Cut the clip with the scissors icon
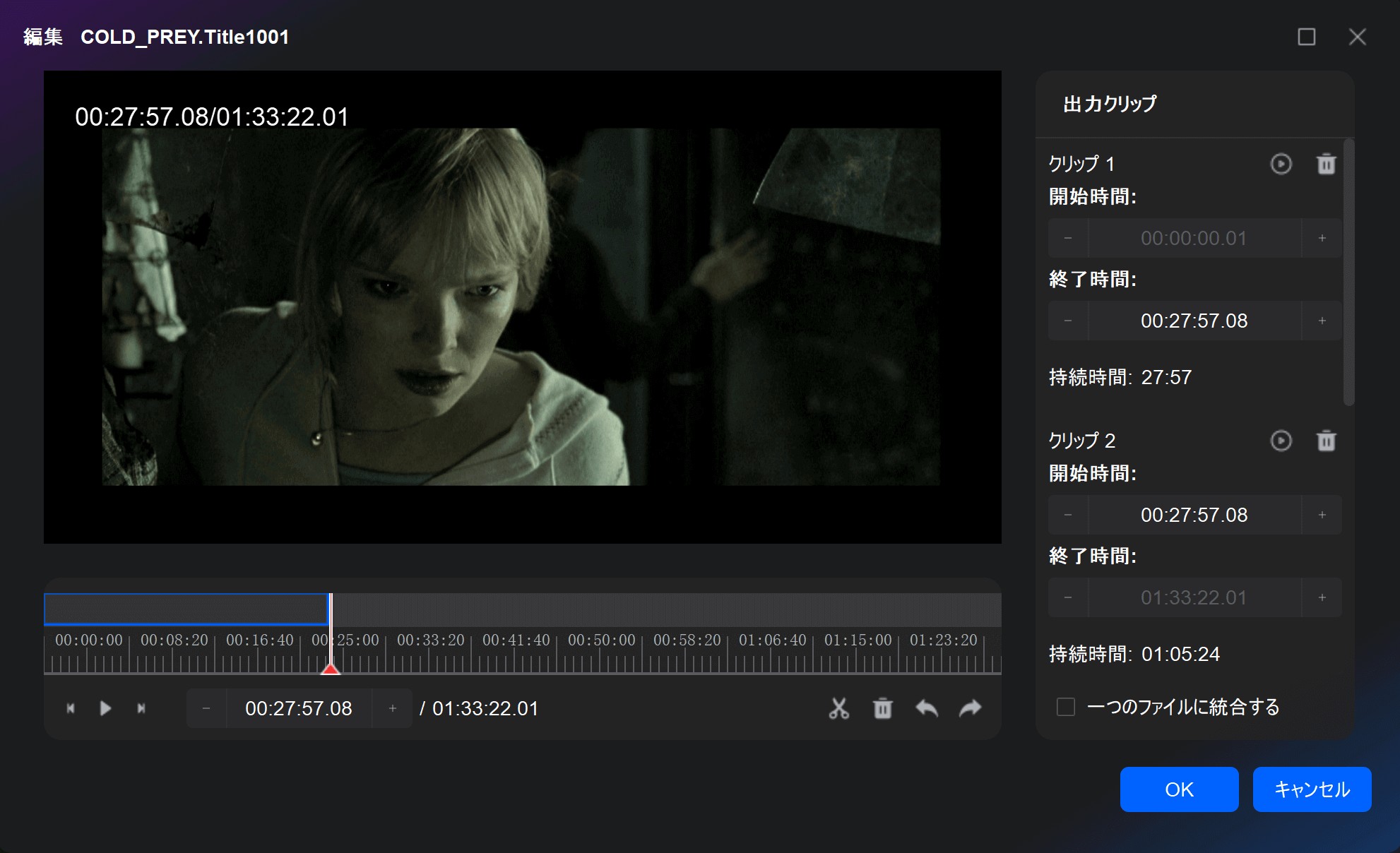 click(839, 708)
